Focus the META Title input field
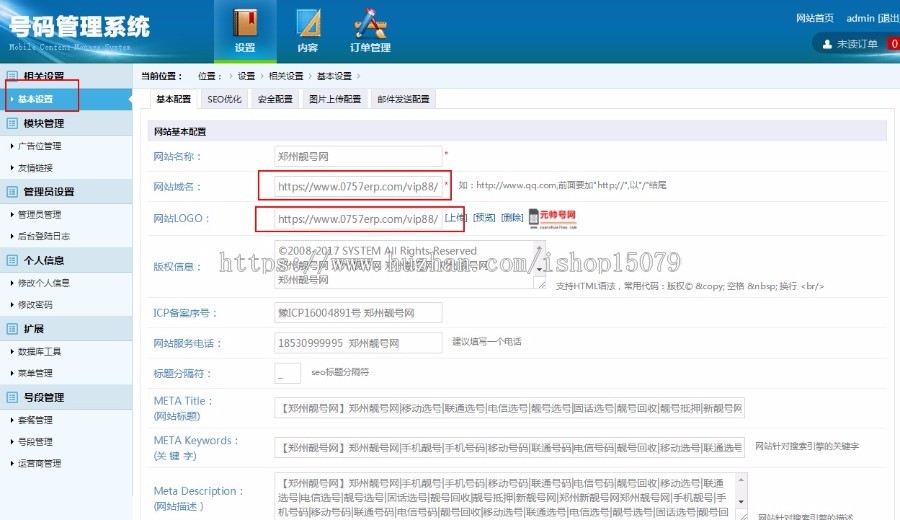This screenshot has width=900, height=520. pyautogui.click(x=509, y=408)
